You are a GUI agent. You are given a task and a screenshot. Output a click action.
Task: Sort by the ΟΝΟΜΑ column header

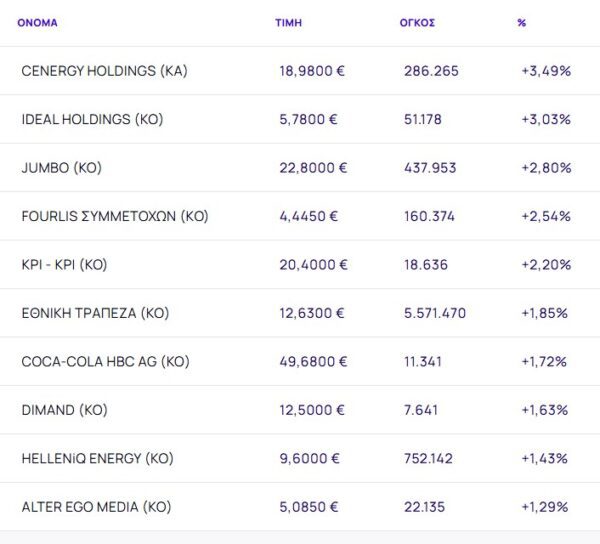(37, 22)
